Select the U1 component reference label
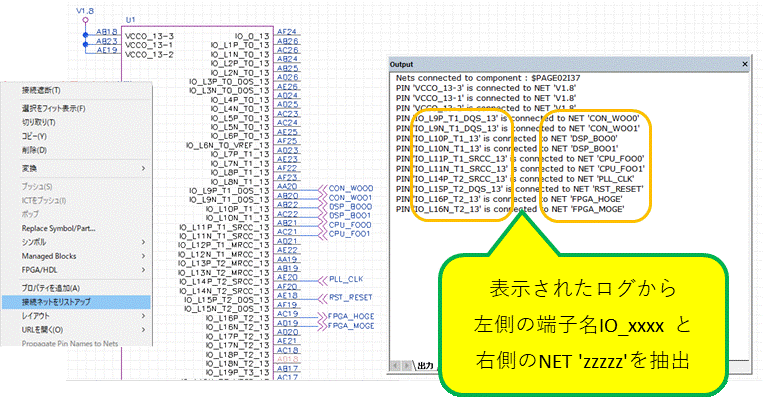Image resolution: width=763 pixels, height=397 pixels. (x=130, y=20)
